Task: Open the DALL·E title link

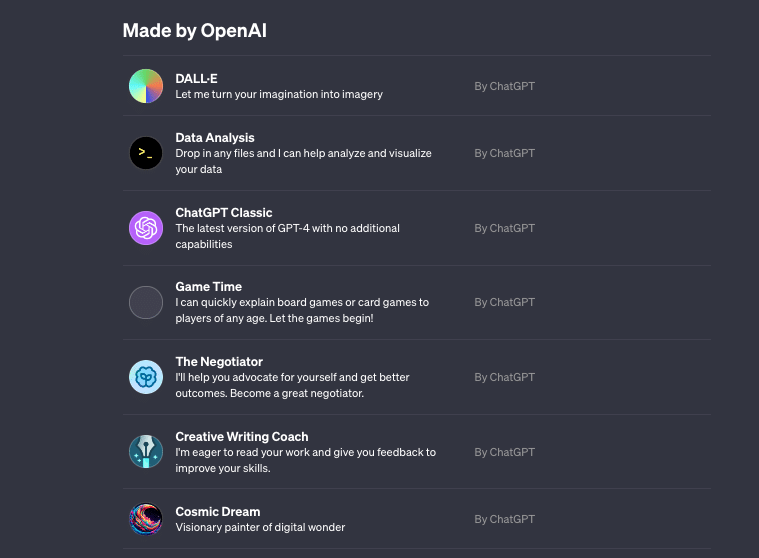Action: [196, 78]
